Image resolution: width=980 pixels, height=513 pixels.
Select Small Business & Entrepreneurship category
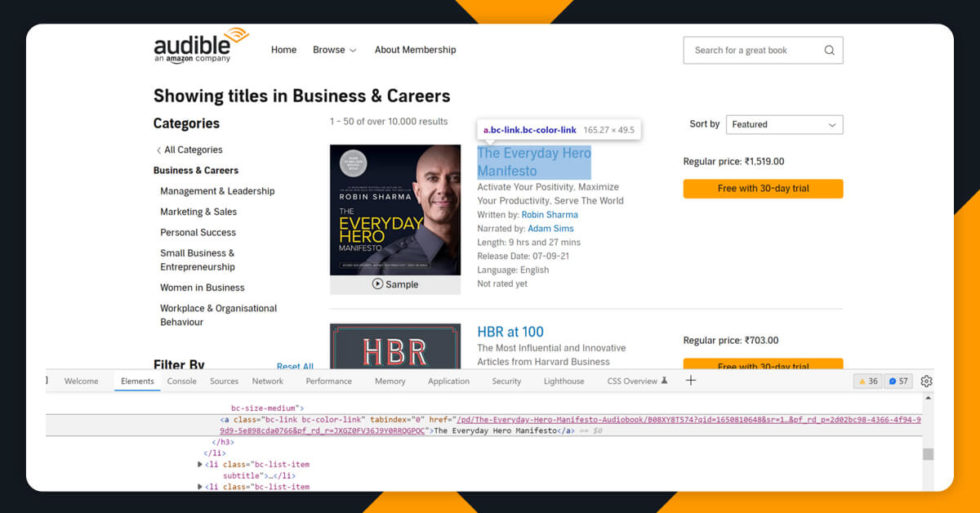(198, 260)
